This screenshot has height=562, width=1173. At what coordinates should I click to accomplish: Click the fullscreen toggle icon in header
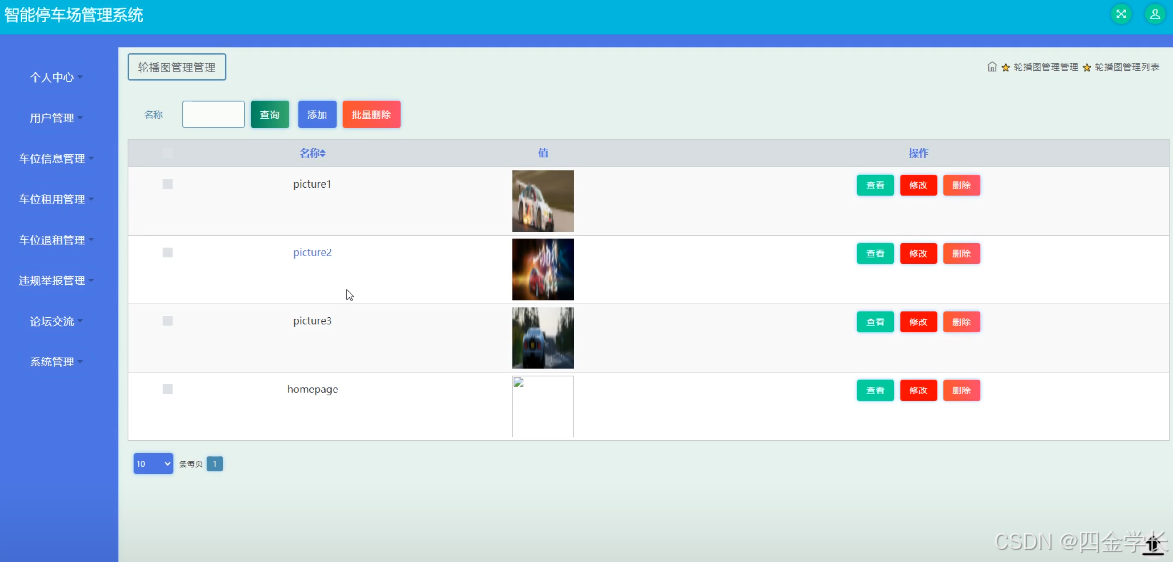pyautogui.click(x=1121, y=14)
